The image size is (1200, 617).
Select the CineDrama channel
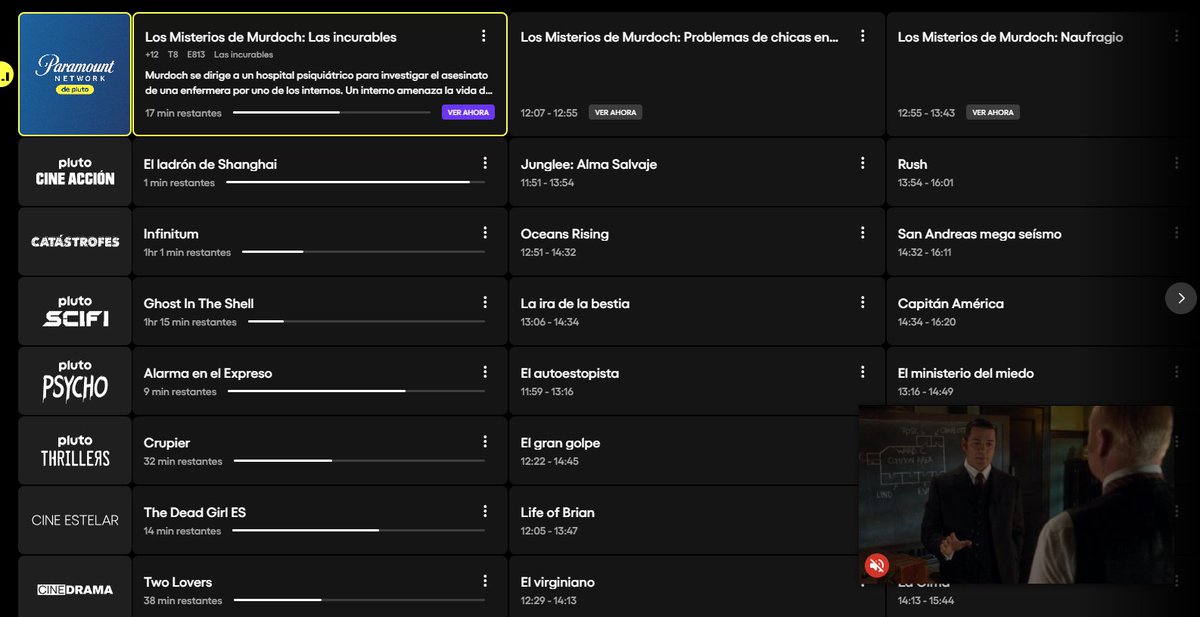click(x=75, y=588)
